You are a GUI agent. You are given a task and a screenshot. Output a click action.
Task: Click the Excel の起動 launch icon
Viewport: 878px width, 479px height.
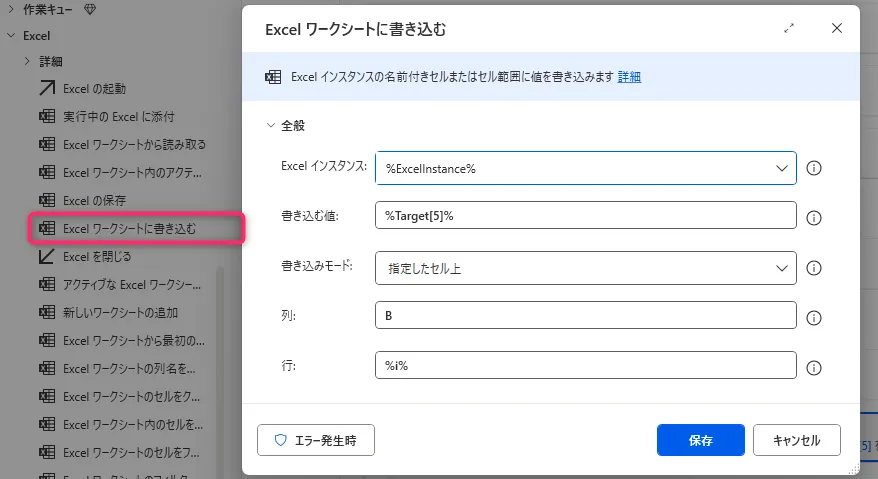point(46,88)
